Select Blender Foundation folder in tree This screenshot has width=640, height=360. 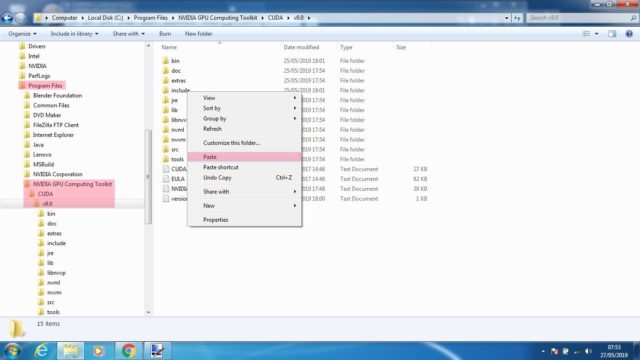pos(57,96)
